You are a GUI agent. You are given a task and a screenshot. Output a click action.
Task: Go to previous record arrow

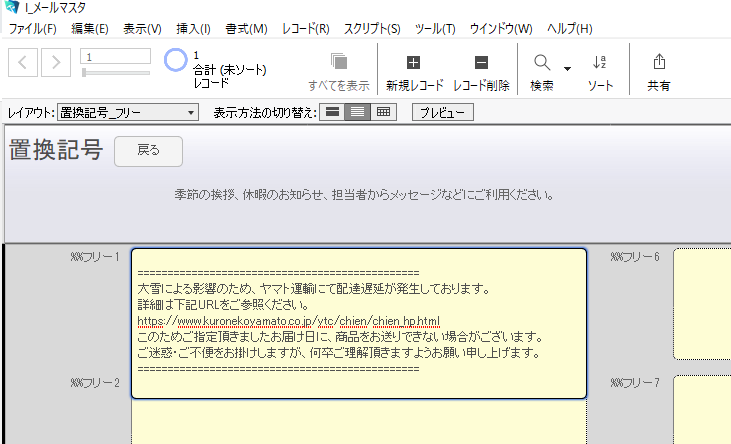pyautogui.click(x=23, y=62)
